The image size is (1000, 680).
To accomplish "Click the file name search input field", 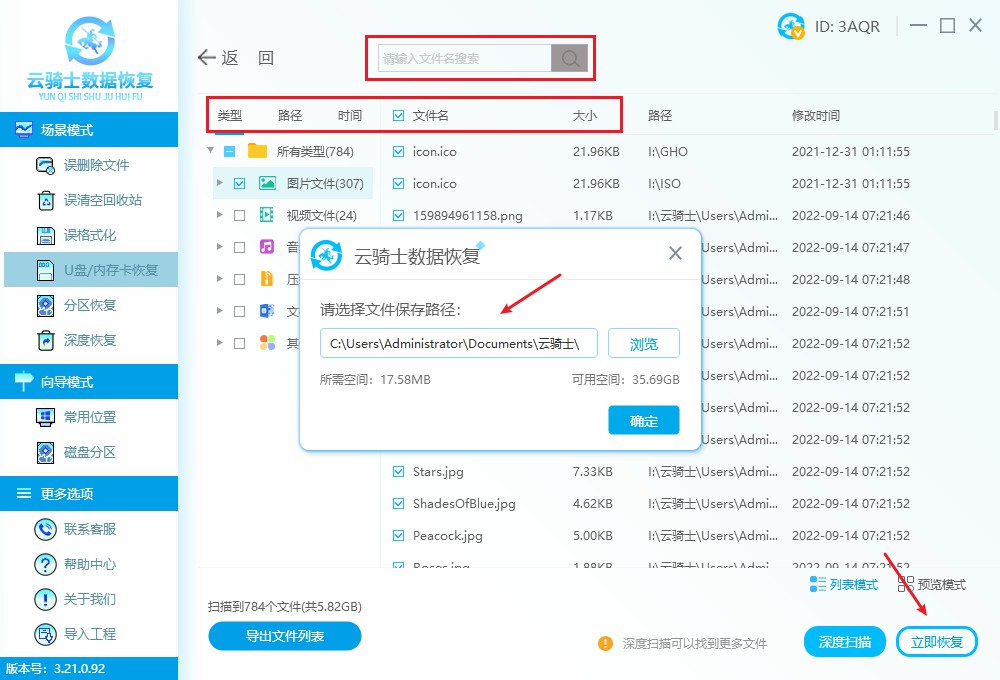I will click(460, 57).
